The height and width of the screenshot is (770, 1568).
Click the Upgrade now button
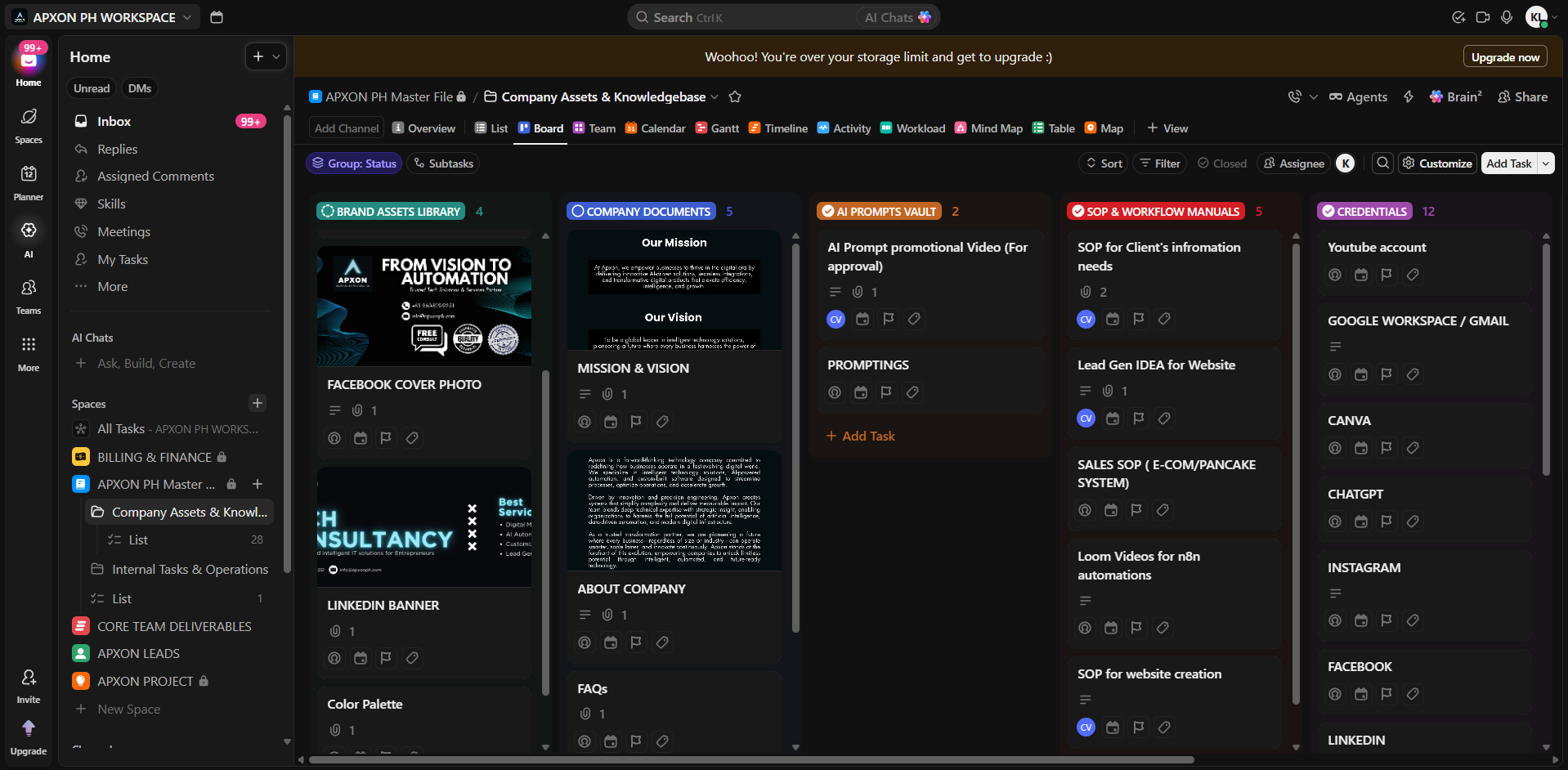[1505, 57]
